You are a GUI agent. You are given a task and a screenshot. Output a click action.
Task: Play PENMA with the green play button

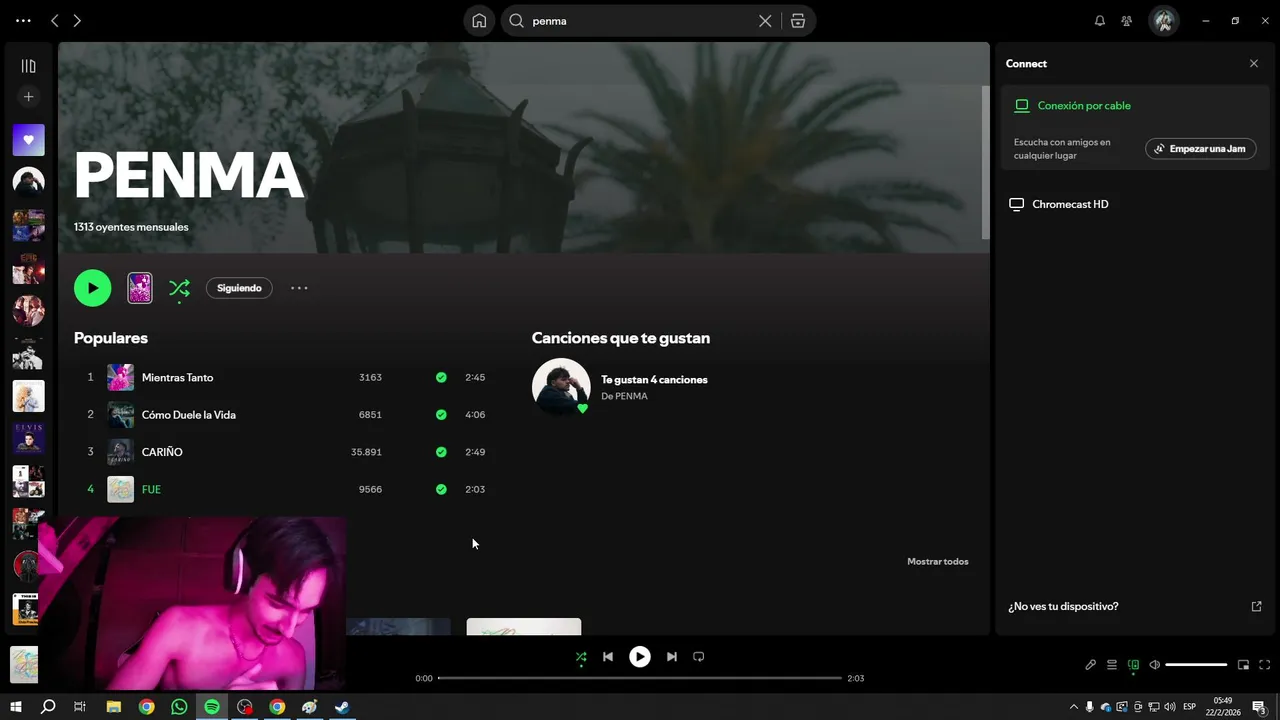92,288
